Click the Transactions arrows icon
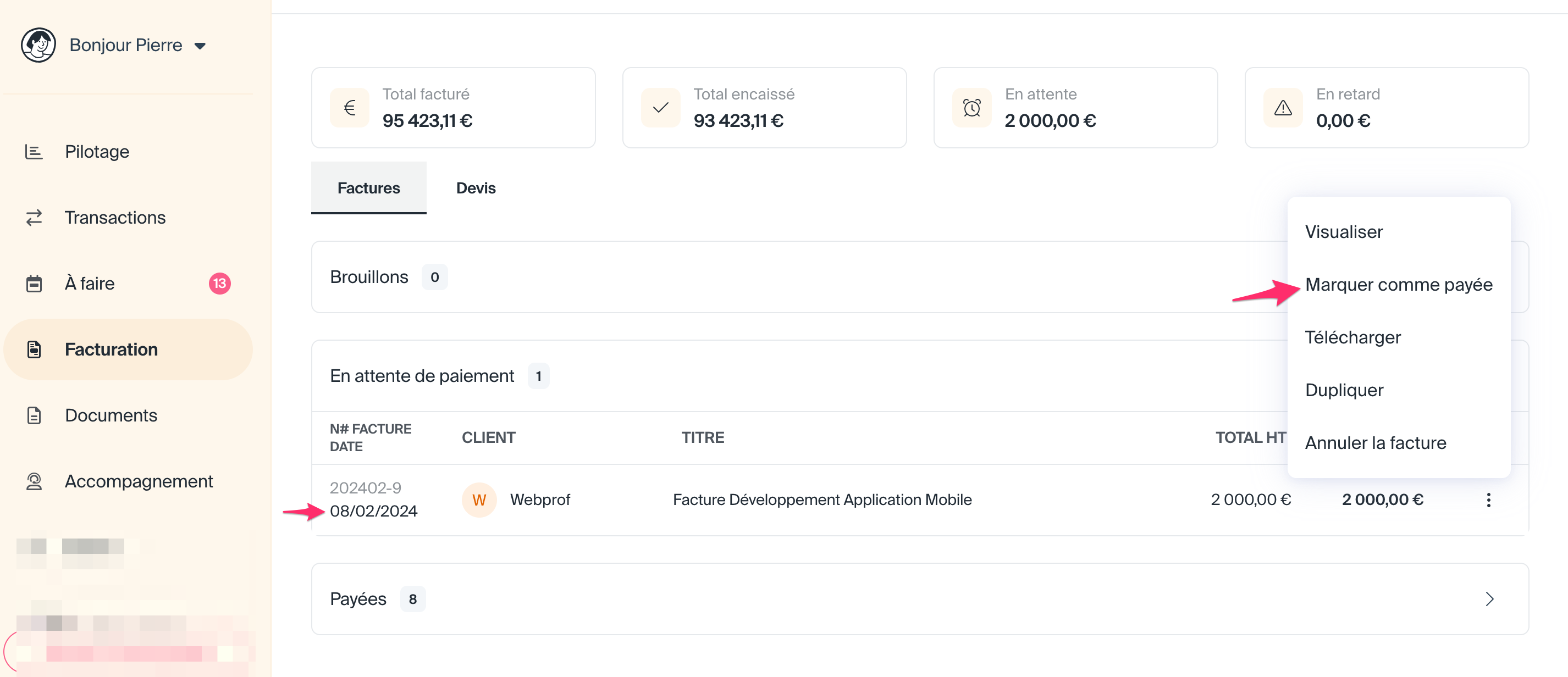The image size is (1568, 677). coord(34,218)
